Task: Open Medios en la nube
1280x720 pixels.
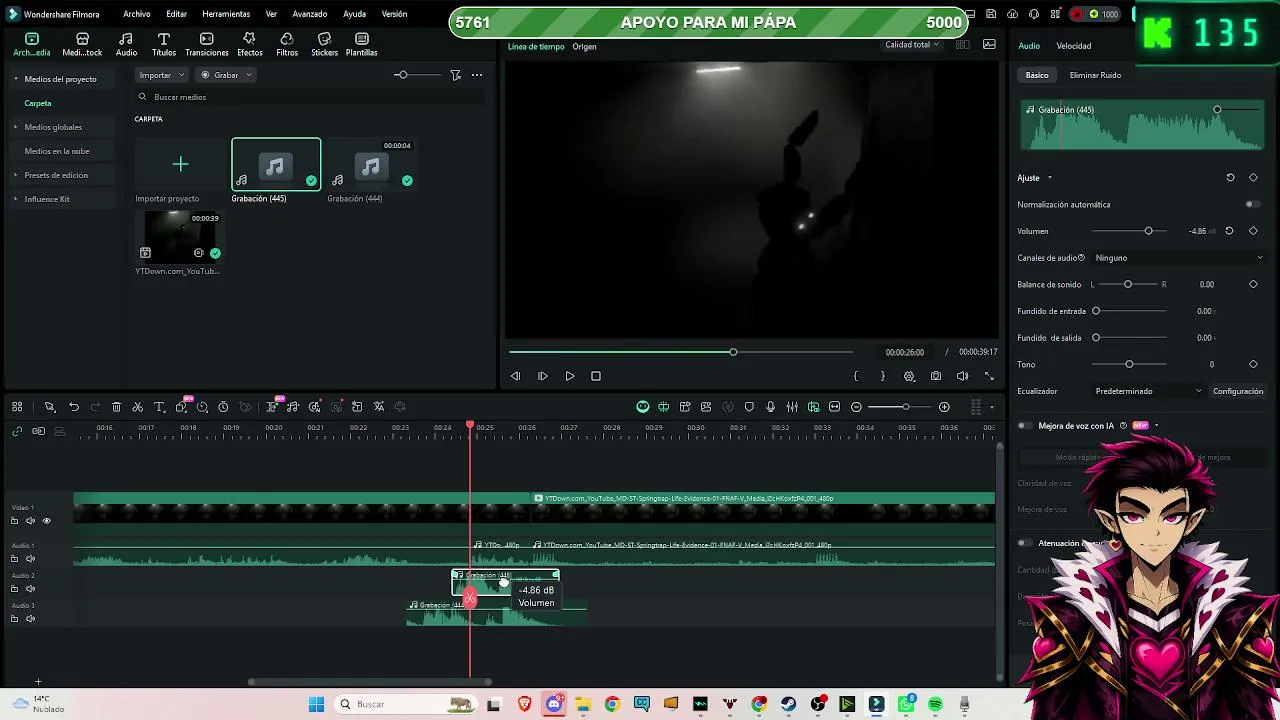Action: [x=57, y=151]
